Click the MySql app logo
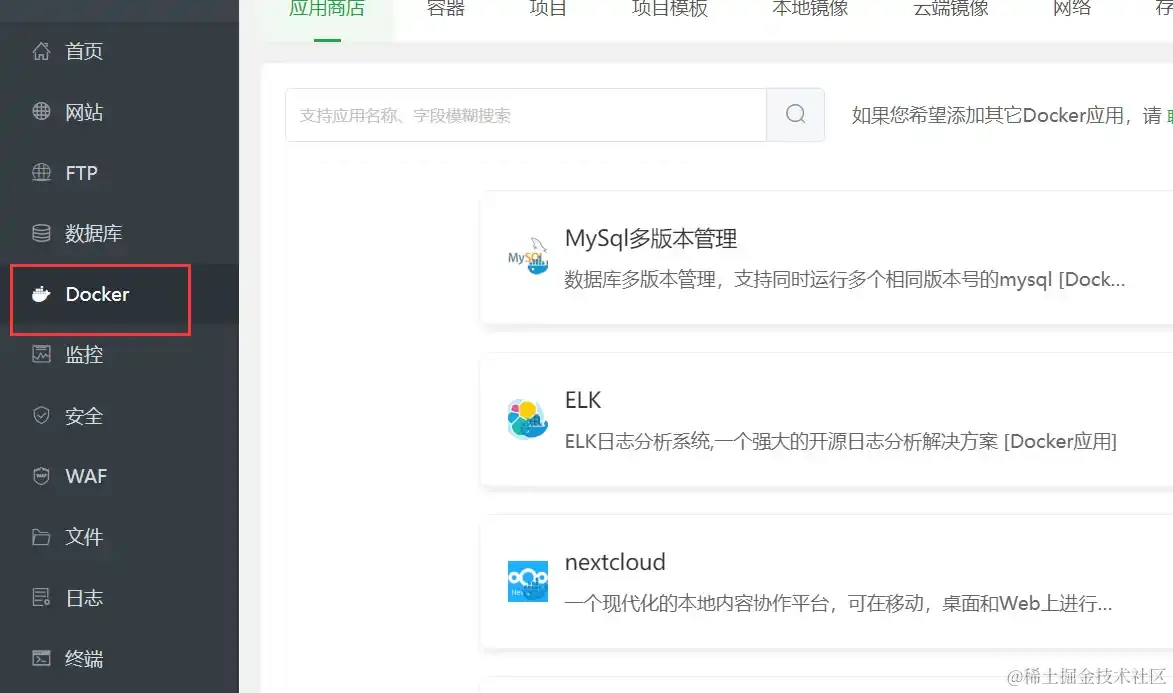The height and width of the screenshot is (693, 1173). pyautogui.click(x=528, y=257)
